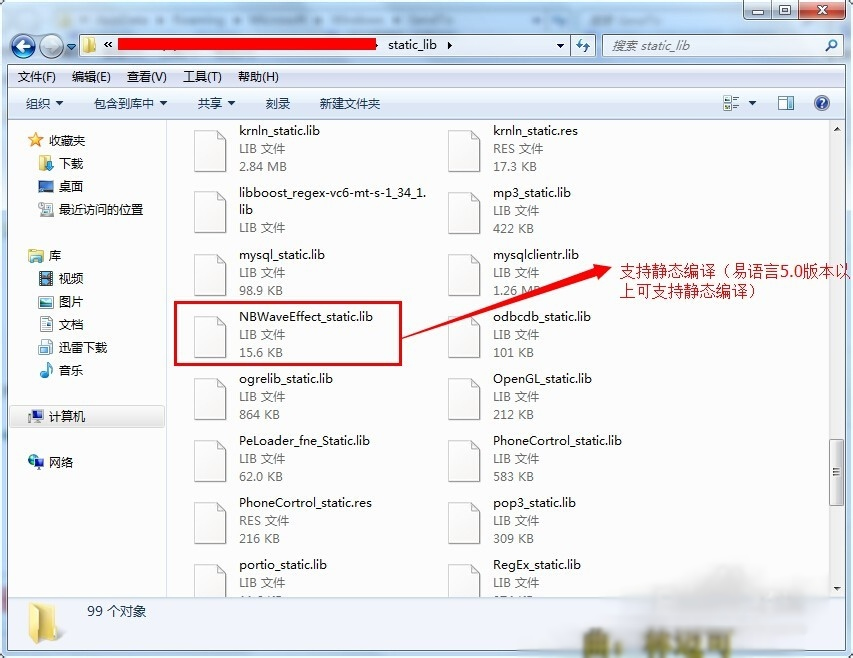This screenshot has height=658, width=853.
Task: Open the 文档 library
Action: click(61, 325)
